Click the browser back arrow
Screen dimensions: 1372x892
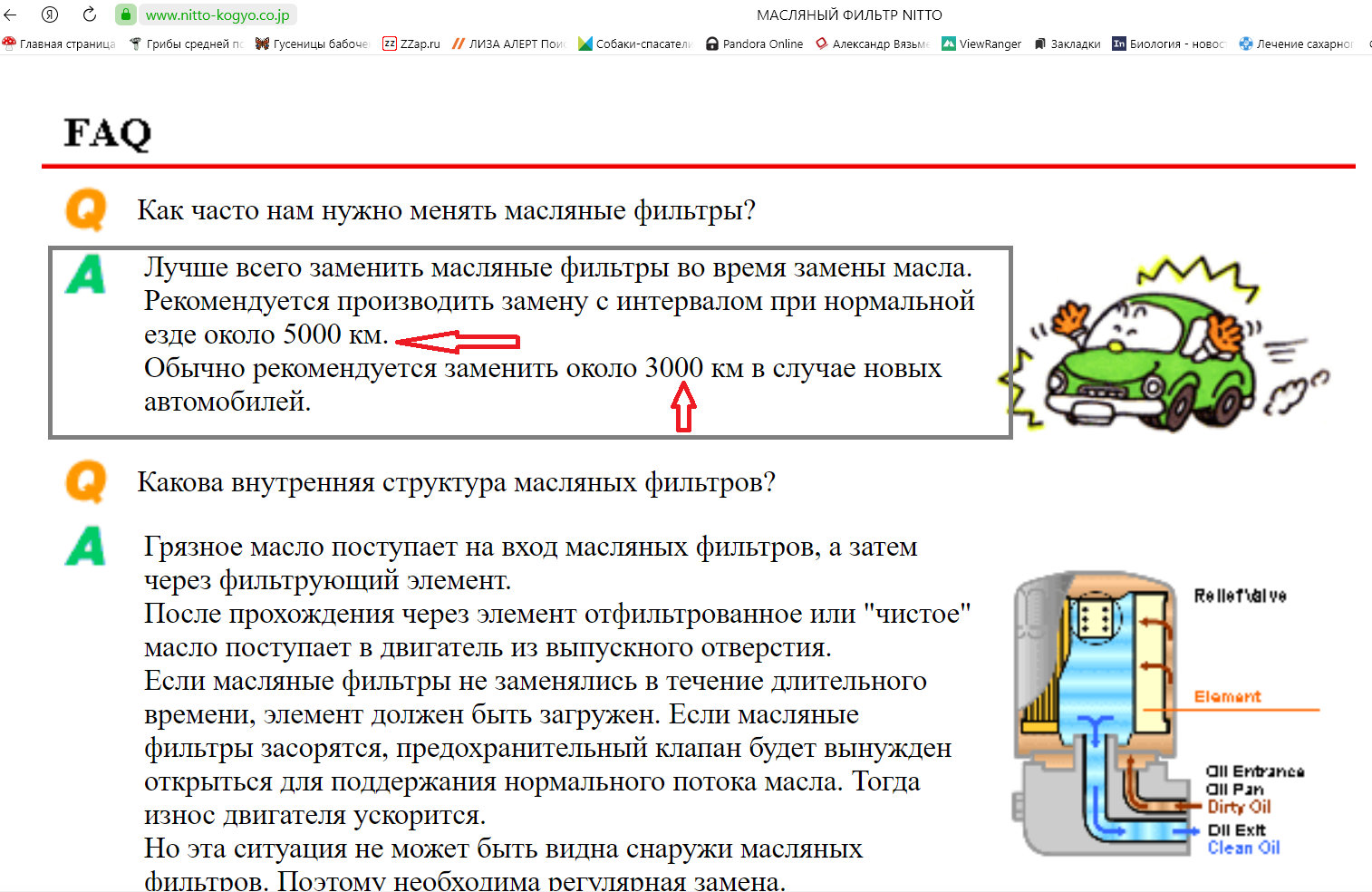pyautogui.click(x=11, y=15)
